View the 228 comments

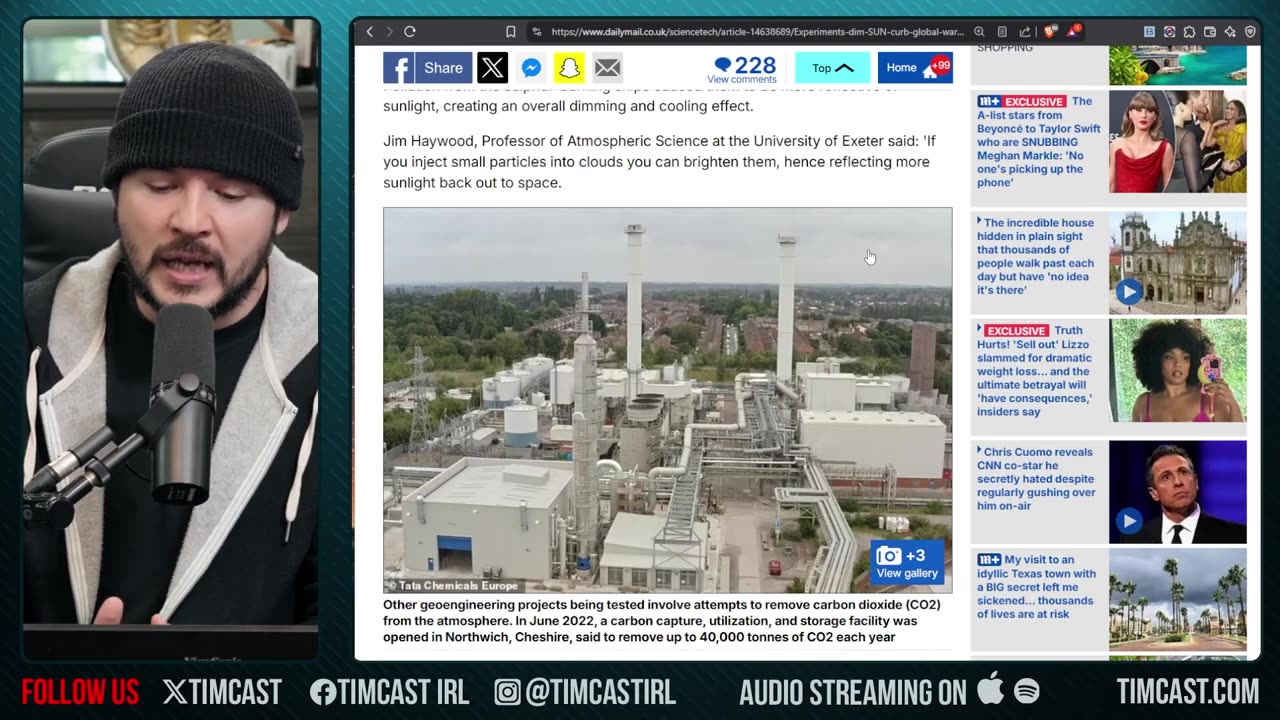742,69
